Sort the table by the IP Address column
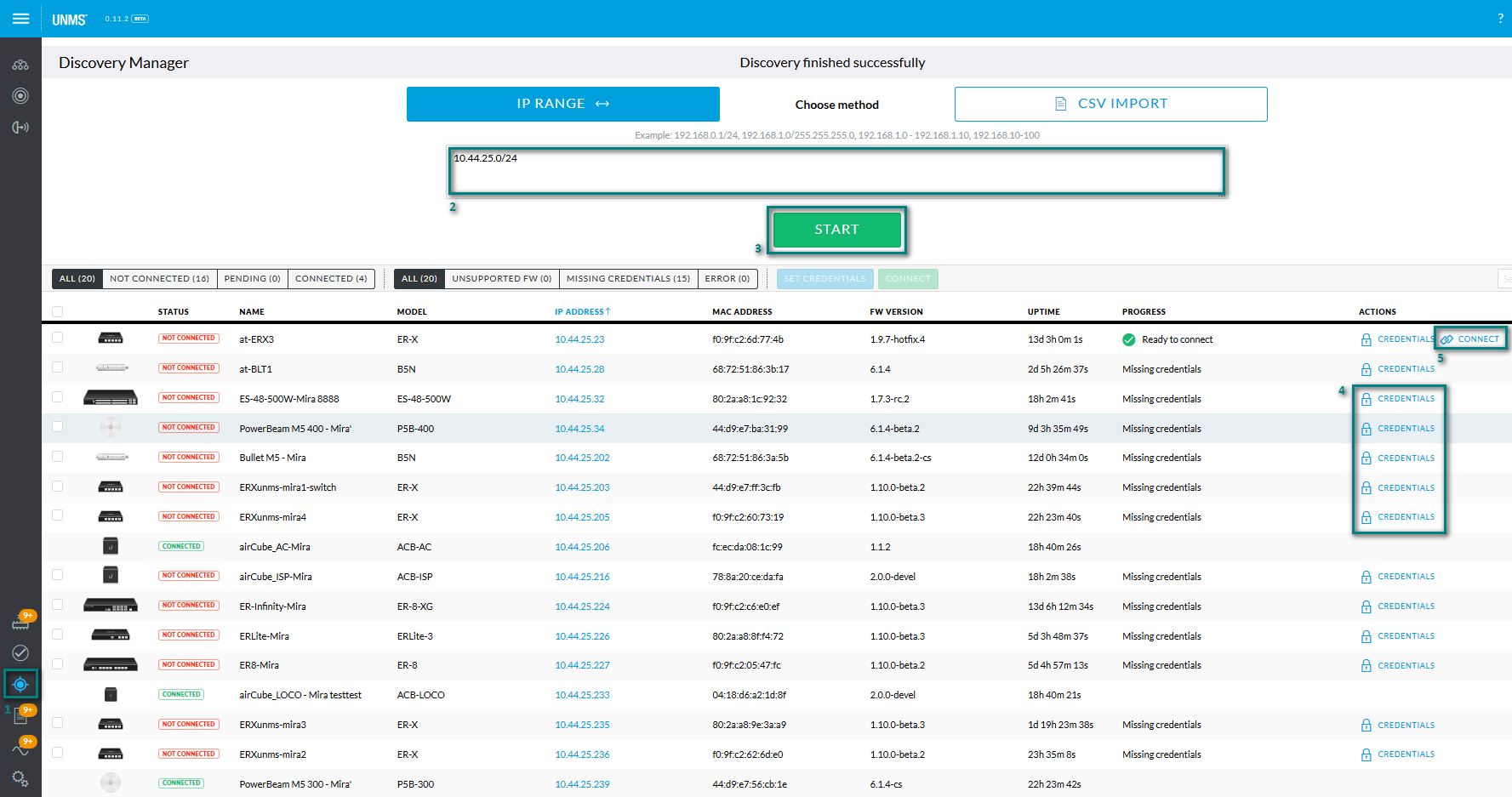 coord(582,311)
